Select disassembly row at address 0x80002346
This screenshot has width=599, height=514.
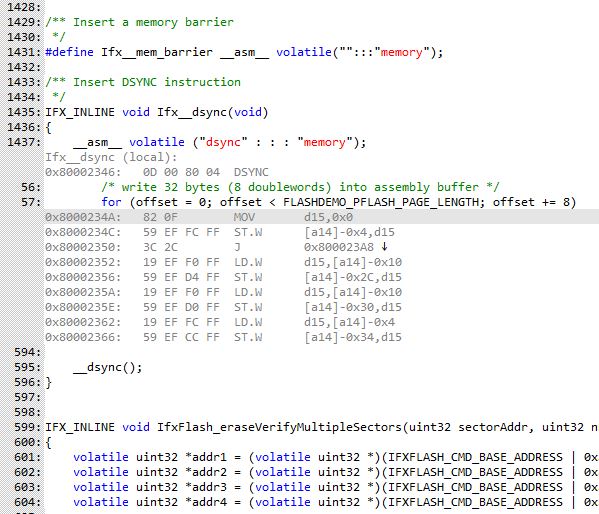coord(157,172)
